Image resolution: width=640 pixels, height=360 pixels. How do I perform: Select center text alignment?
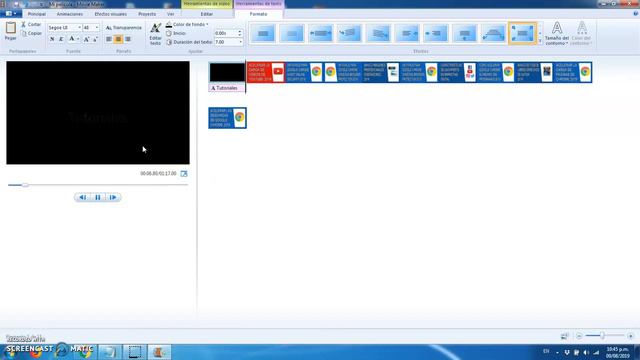point(118,39)
